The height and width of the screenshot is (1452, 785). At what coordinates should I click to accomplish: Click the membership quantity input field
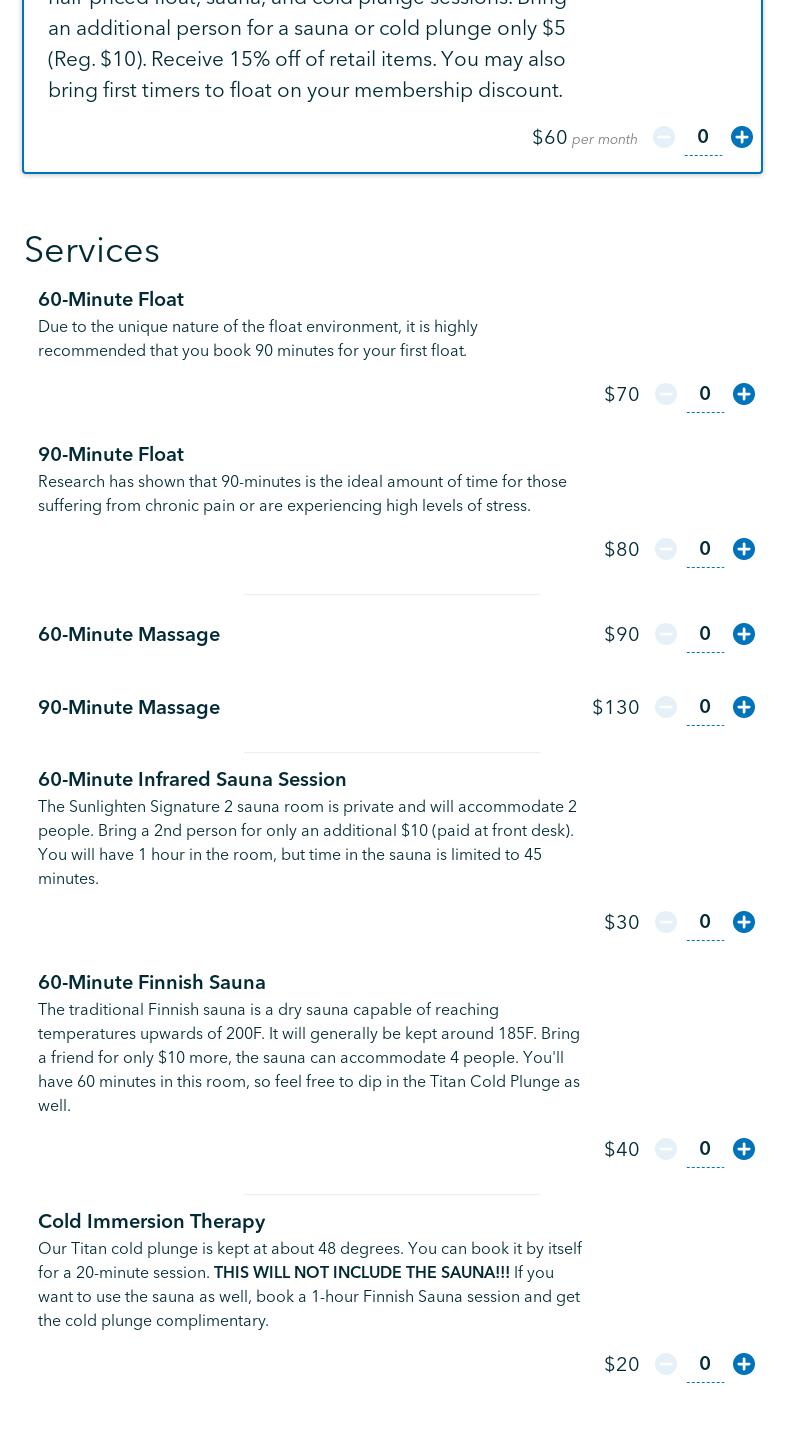coord(703,137)
